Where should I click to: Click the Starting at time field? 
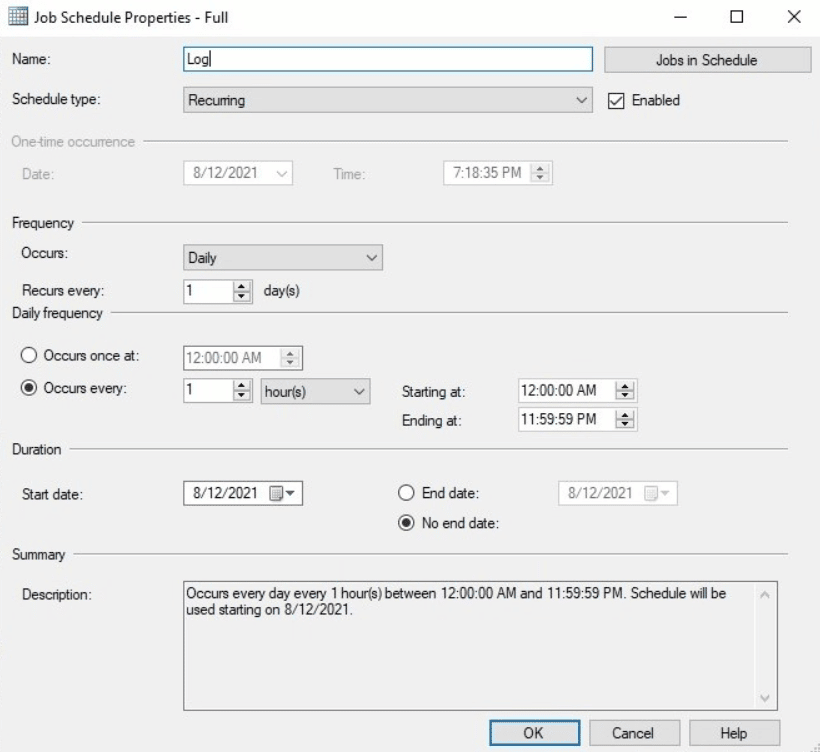564,391
